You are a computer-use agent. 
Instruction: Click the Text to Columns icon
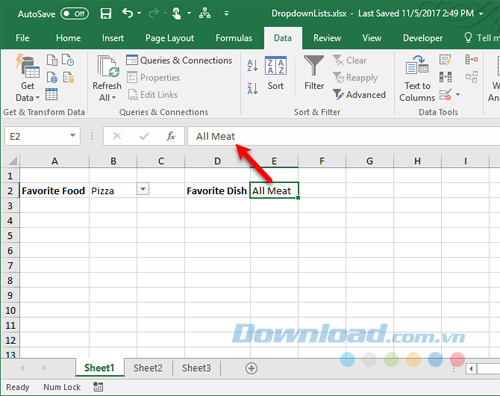click(417, 79)
